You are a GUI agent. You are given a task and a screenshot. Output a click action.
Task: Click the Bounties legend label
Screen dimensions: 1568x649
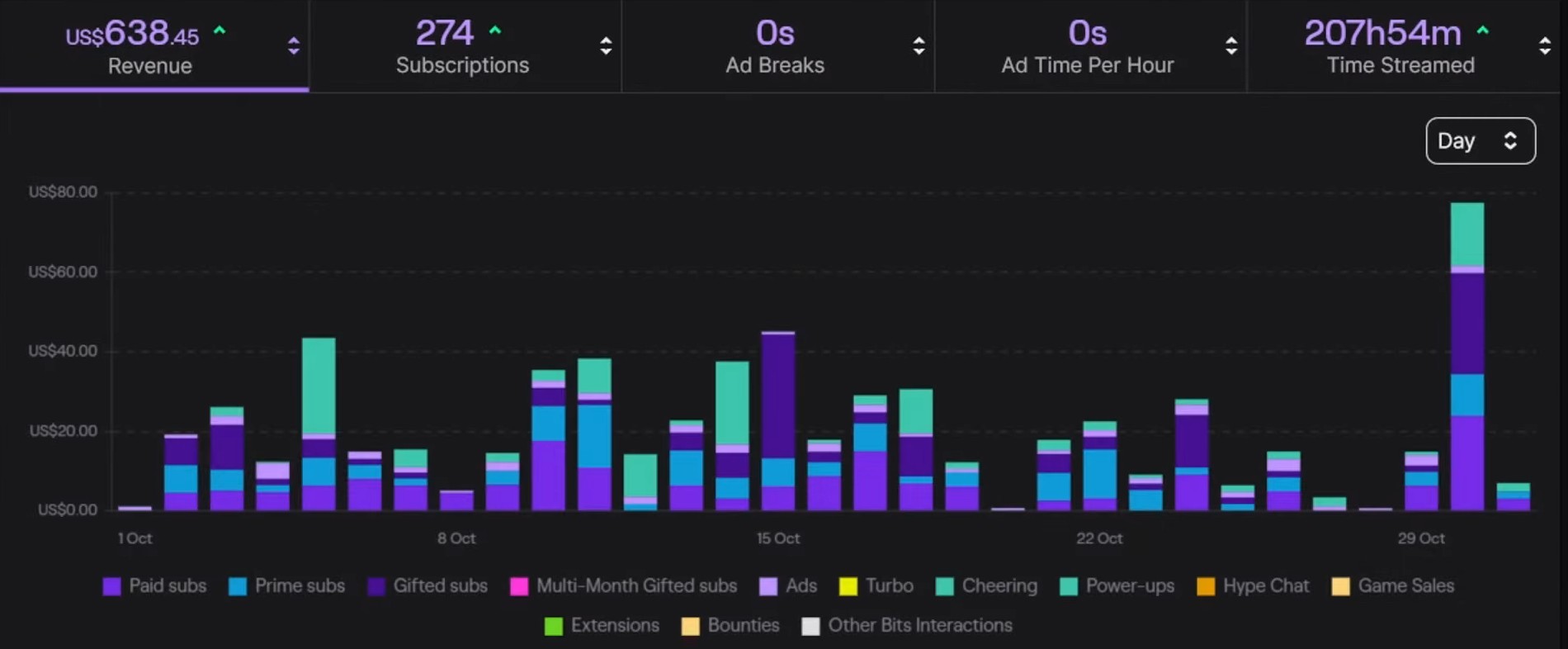click(x=744, y=625)
